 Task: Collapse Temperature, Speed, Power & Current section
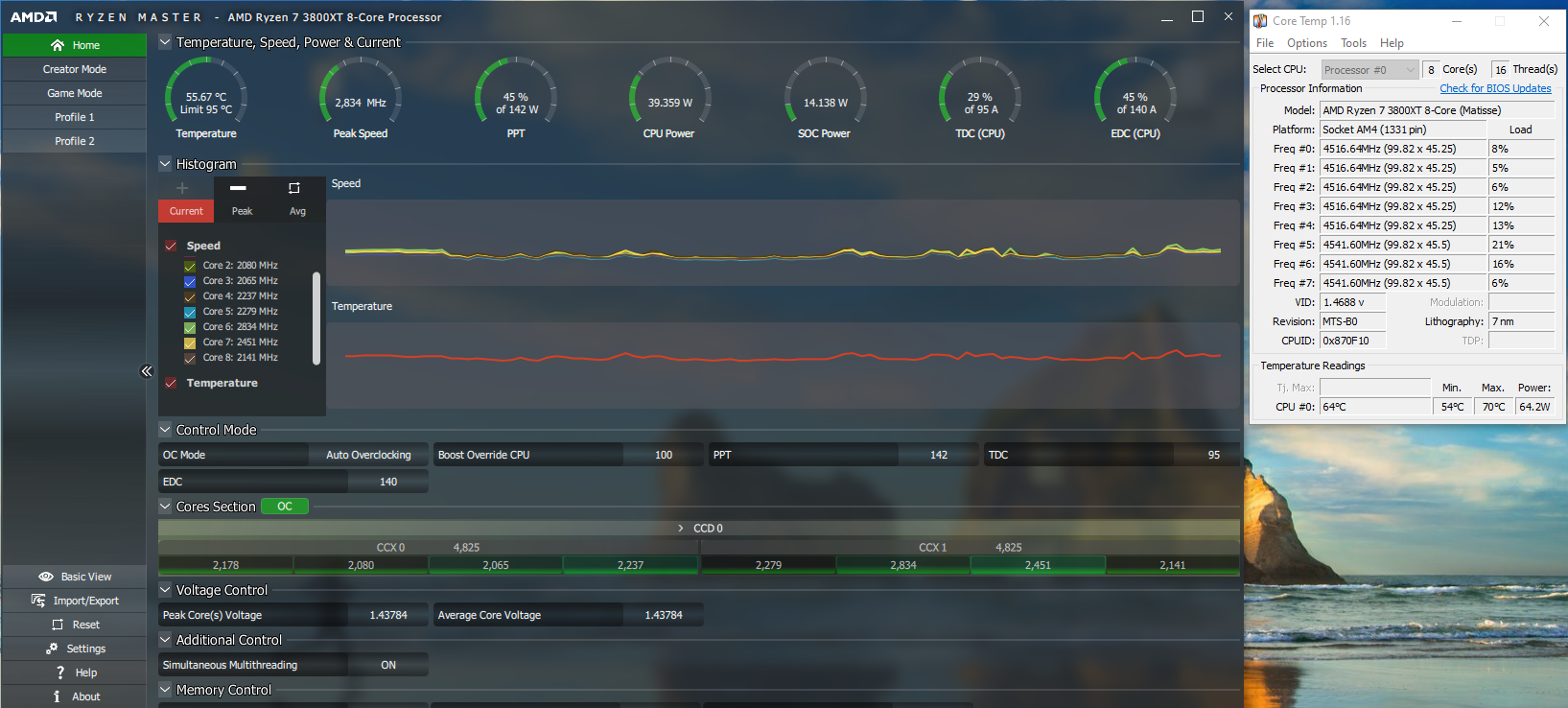pos(165,42)
